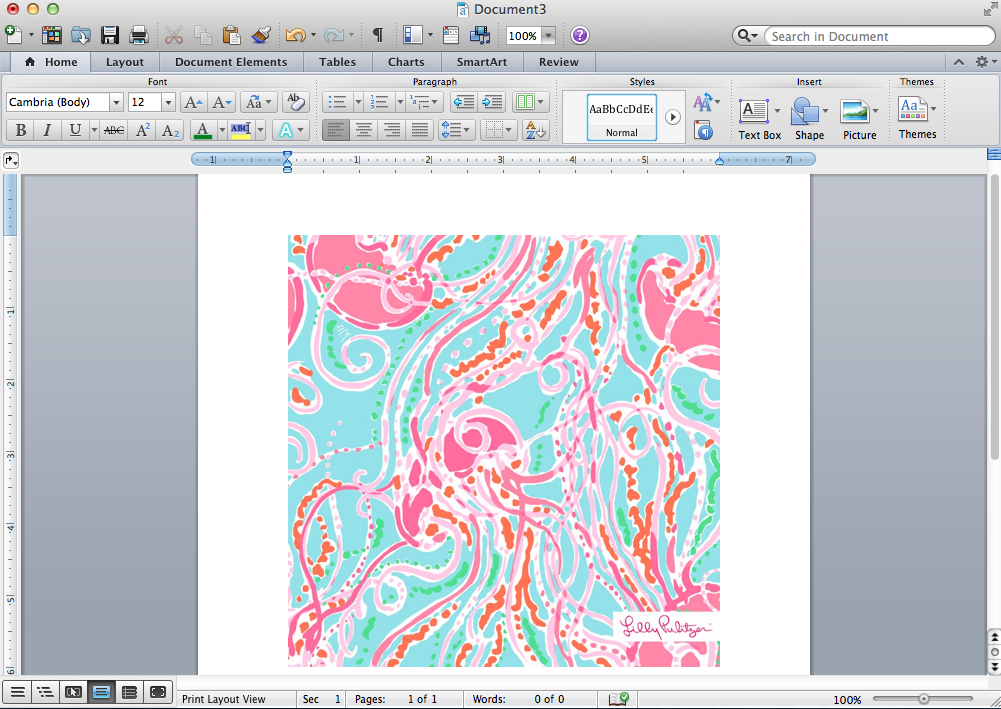Click the Text Box insert button

pos(759,119)
